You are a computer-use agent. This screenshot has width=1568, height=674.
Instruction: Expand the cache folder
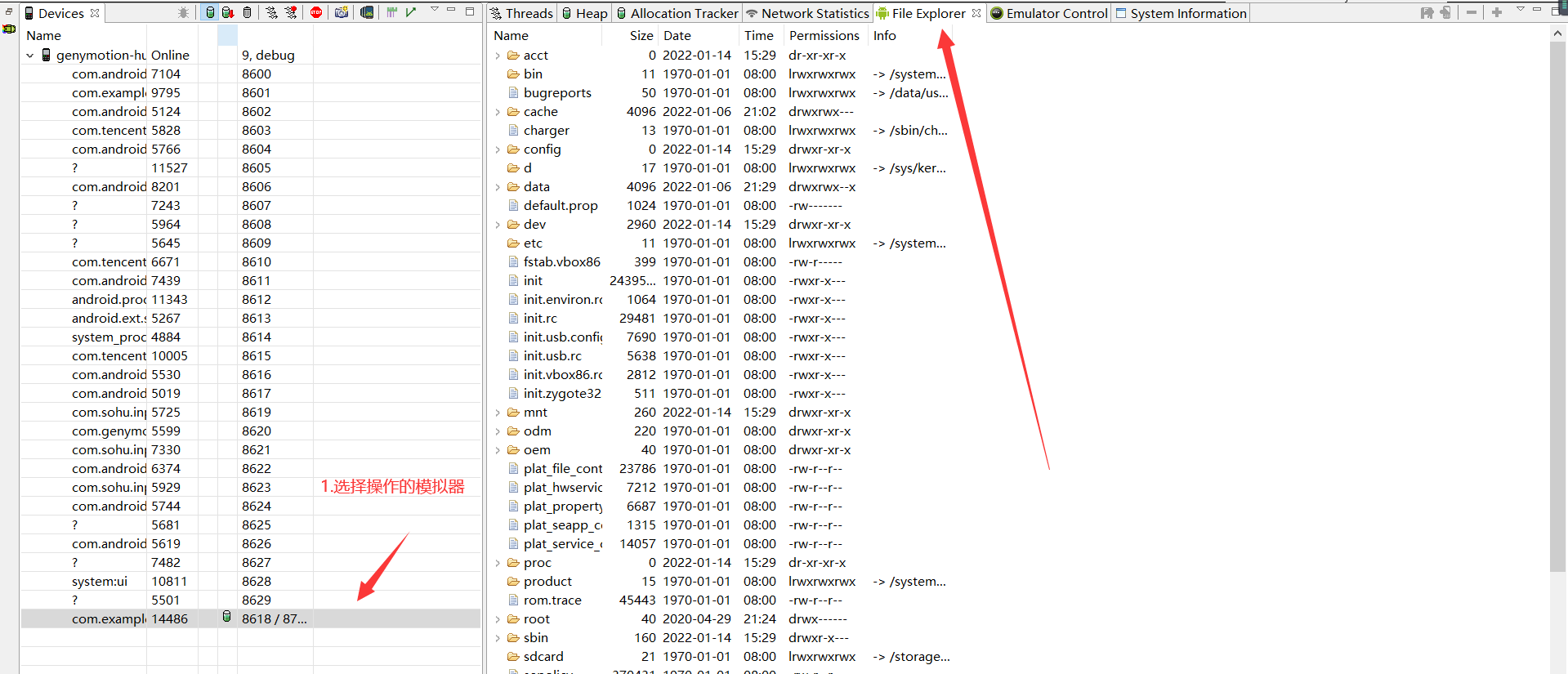(498, 112)
